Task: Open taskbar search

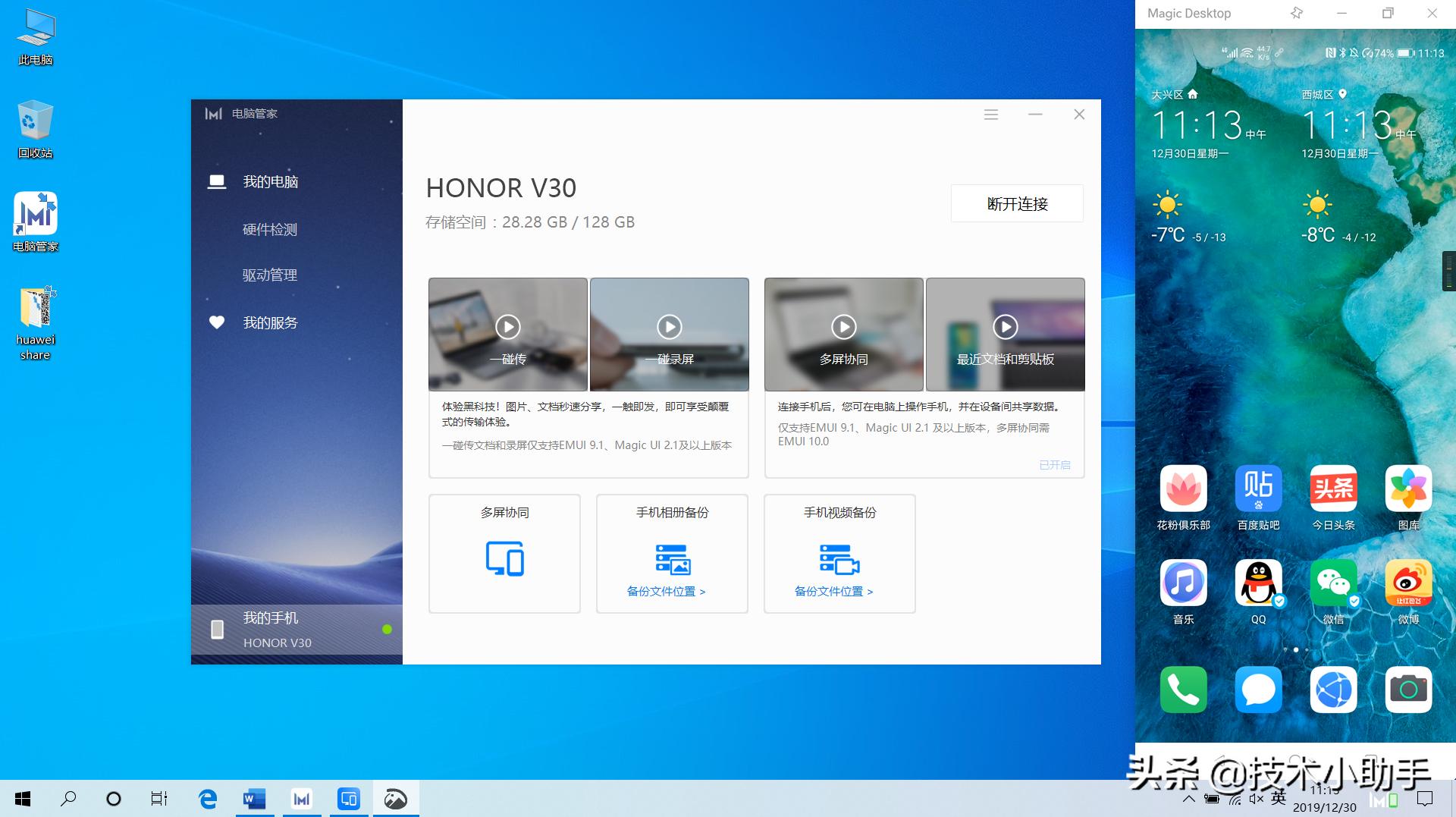Action: pyautogui.click(x=68, y=798)
